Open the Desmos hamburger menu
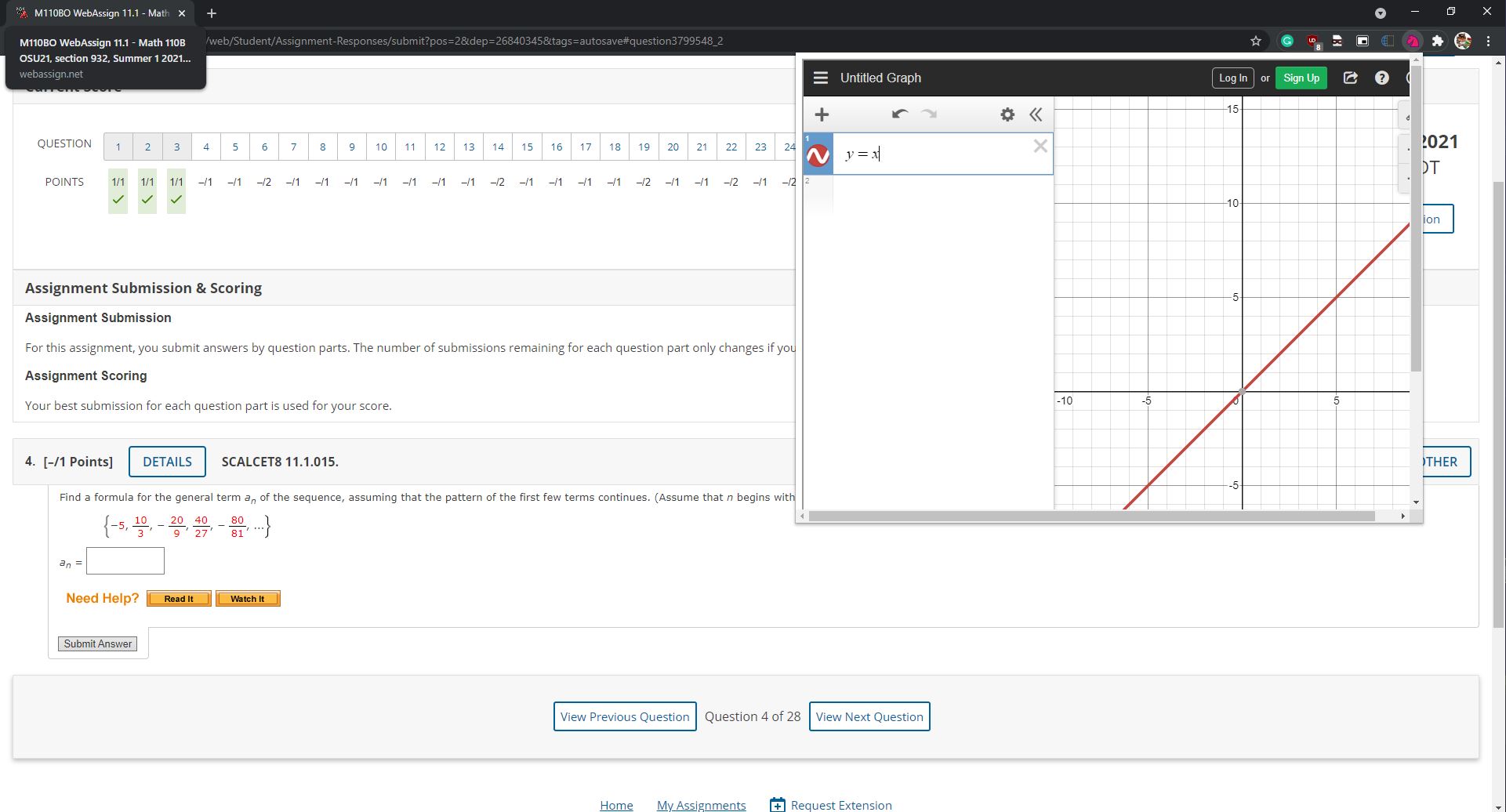 click(x=820, y=78)
